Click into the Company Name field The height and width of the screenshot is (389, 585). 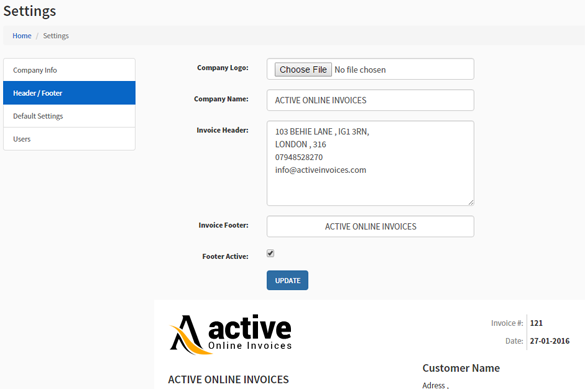click(x=370, y=100)
